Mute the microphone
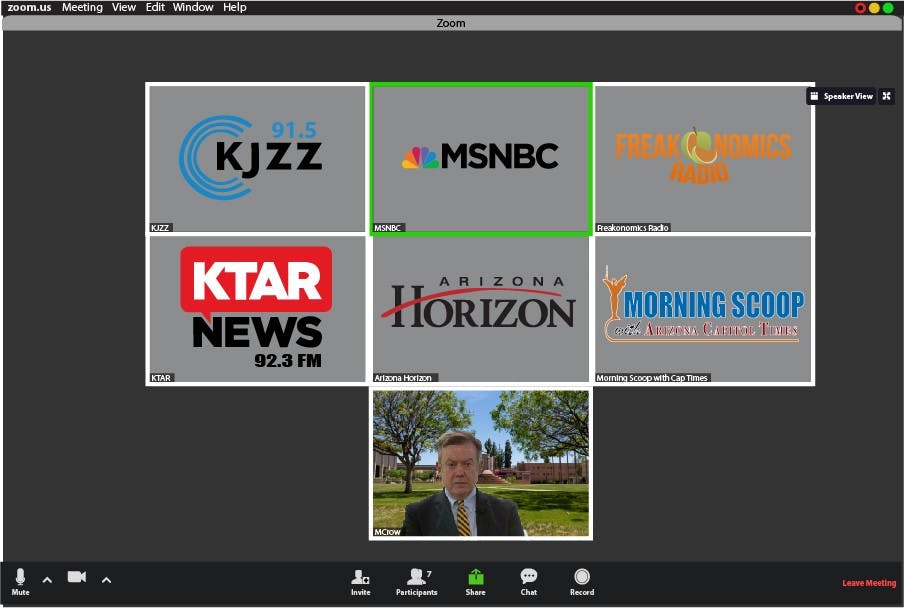Viewport: 904px width, 608px height. (20, 580)
